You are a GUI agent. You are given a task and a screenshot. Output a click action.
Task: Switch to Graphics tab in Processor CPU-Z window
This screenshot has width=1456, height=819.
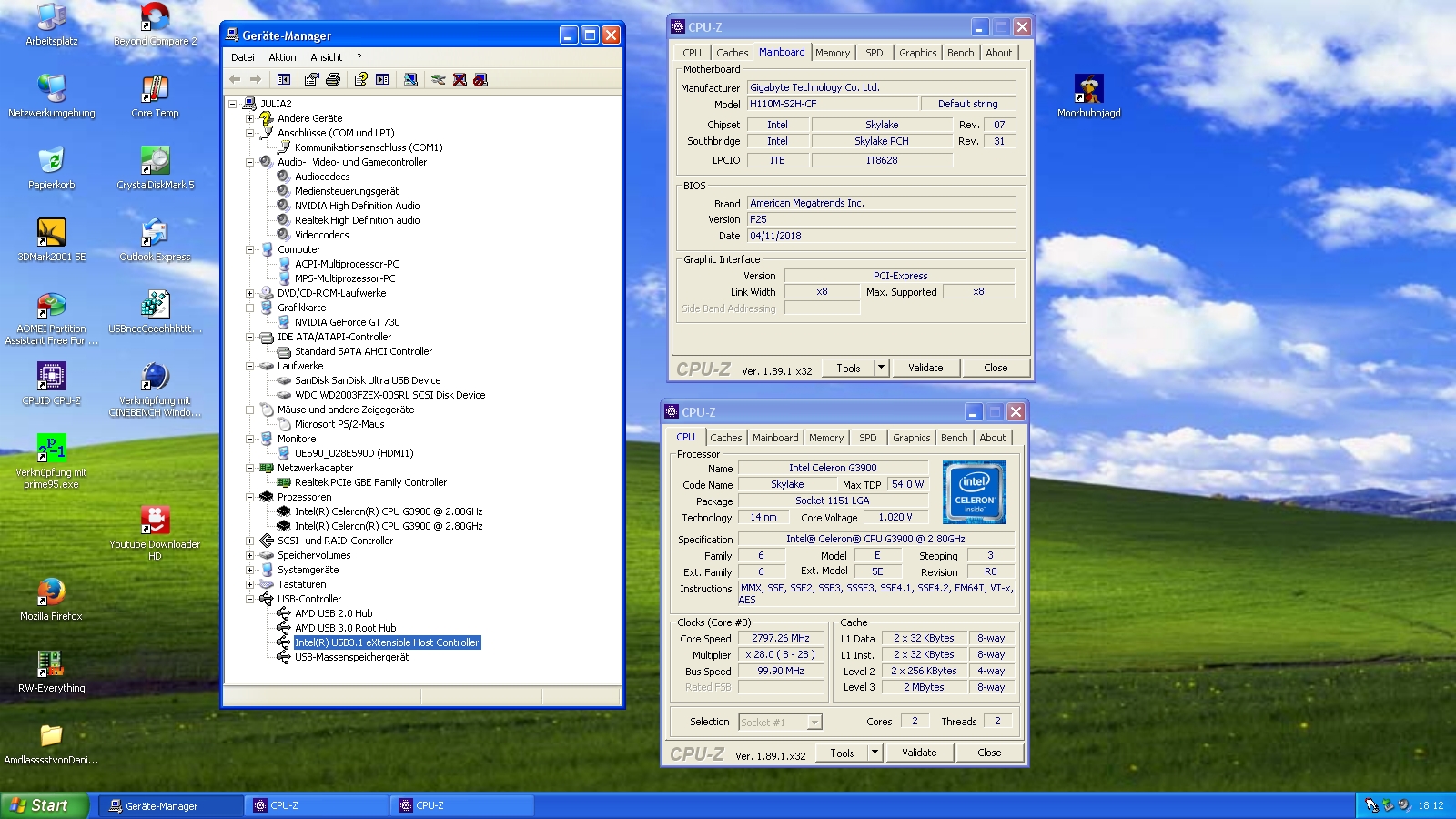[x=912, y=438]
